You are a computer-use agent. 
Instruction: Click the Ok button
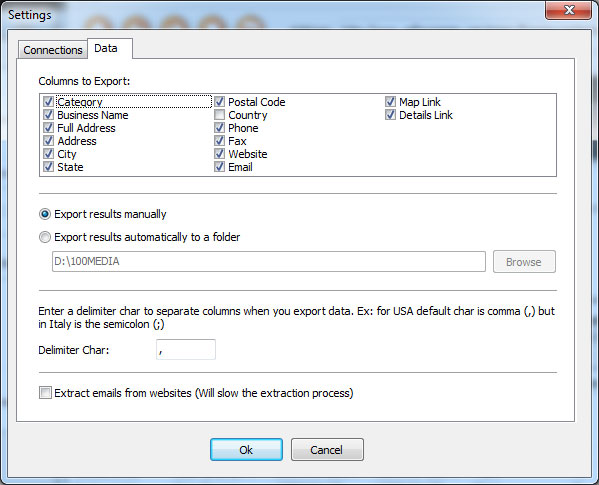(x=246, y=449)
